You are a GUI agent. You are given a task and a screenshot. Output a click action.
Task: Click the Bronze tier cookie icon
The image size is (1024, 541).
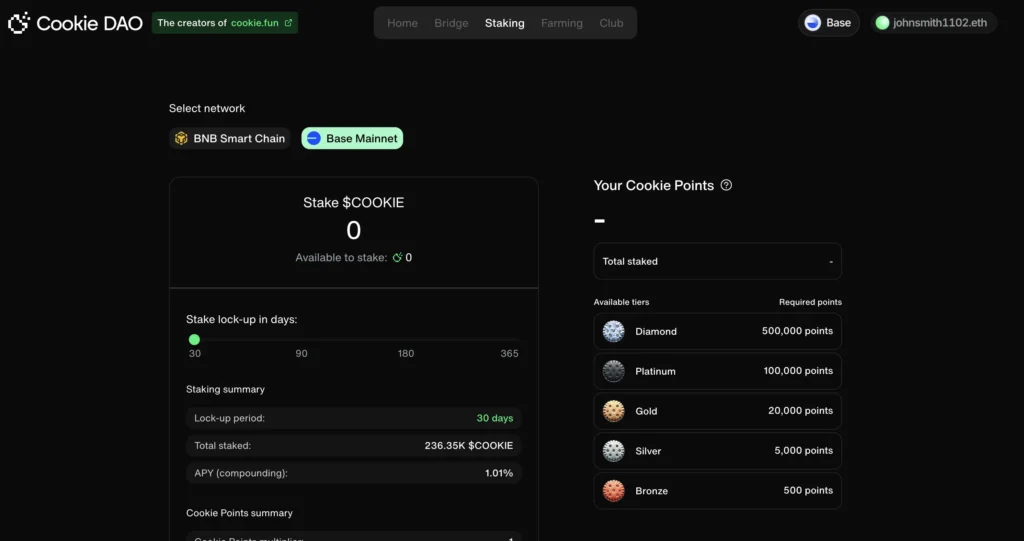613,491
